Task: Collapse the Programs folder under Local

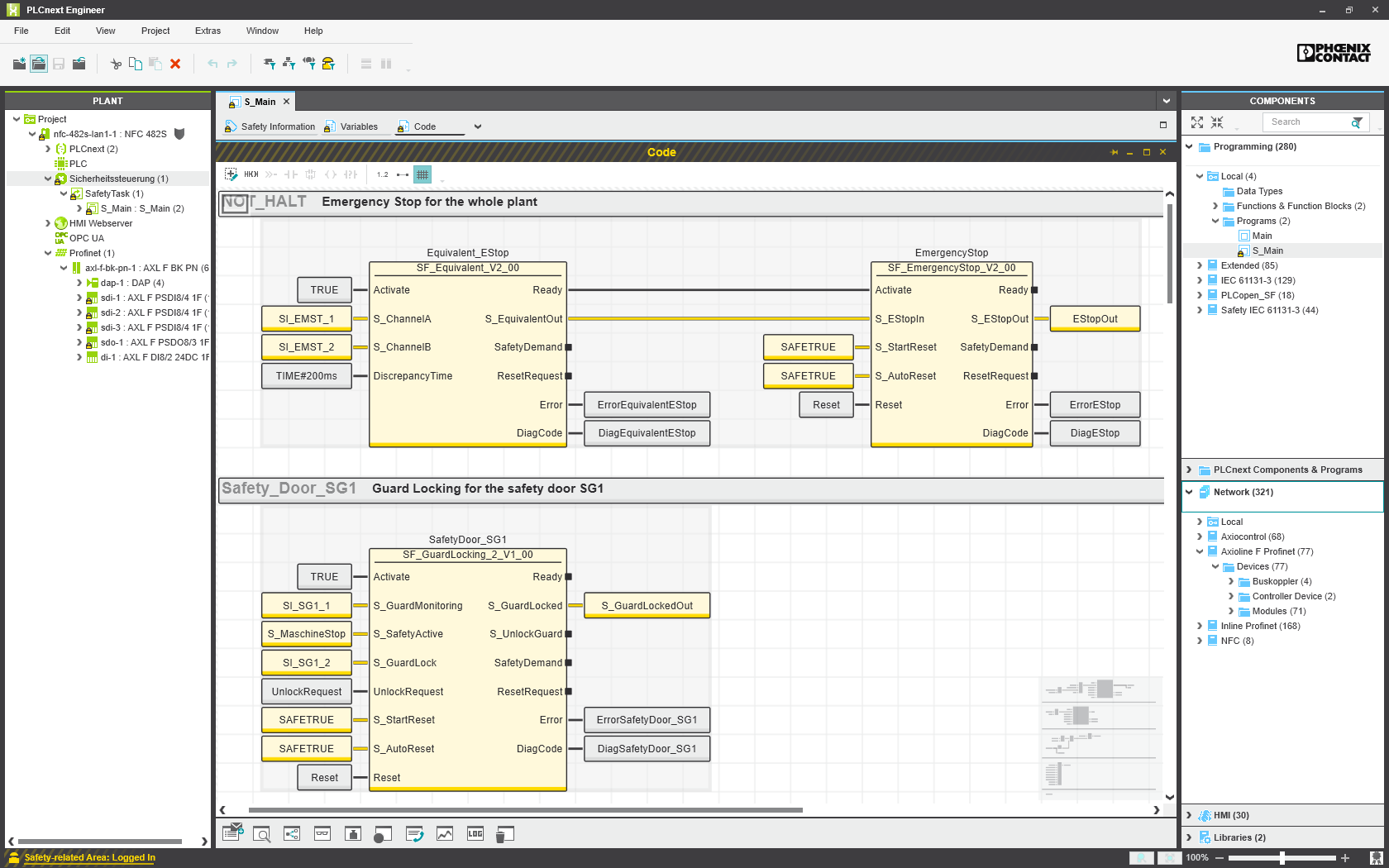Action: pyautogui.click(x=1215, y=221)
